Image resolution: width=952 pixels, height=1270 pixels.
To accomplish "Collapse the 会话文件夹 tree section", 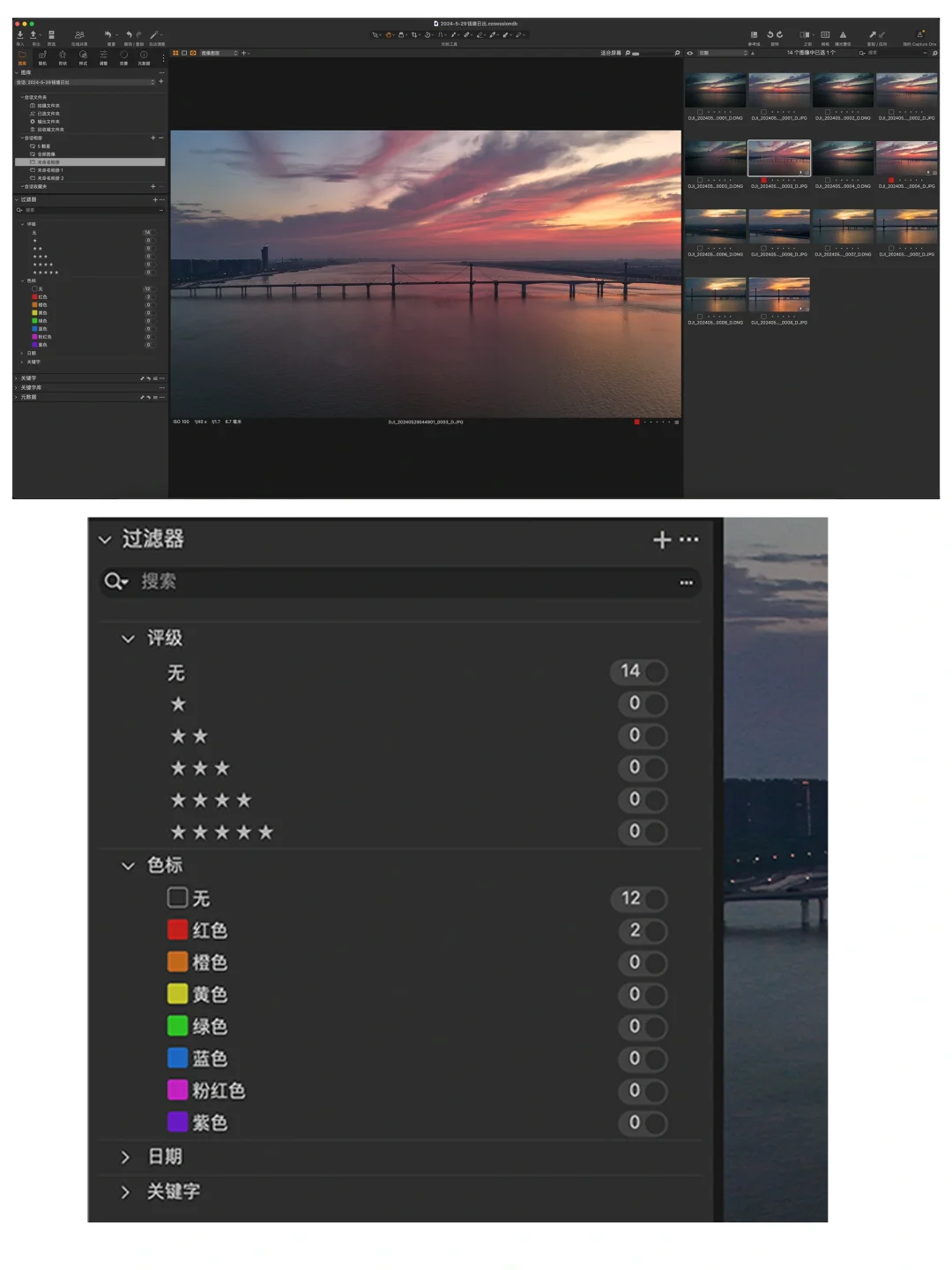I will (x=22, y=97).
